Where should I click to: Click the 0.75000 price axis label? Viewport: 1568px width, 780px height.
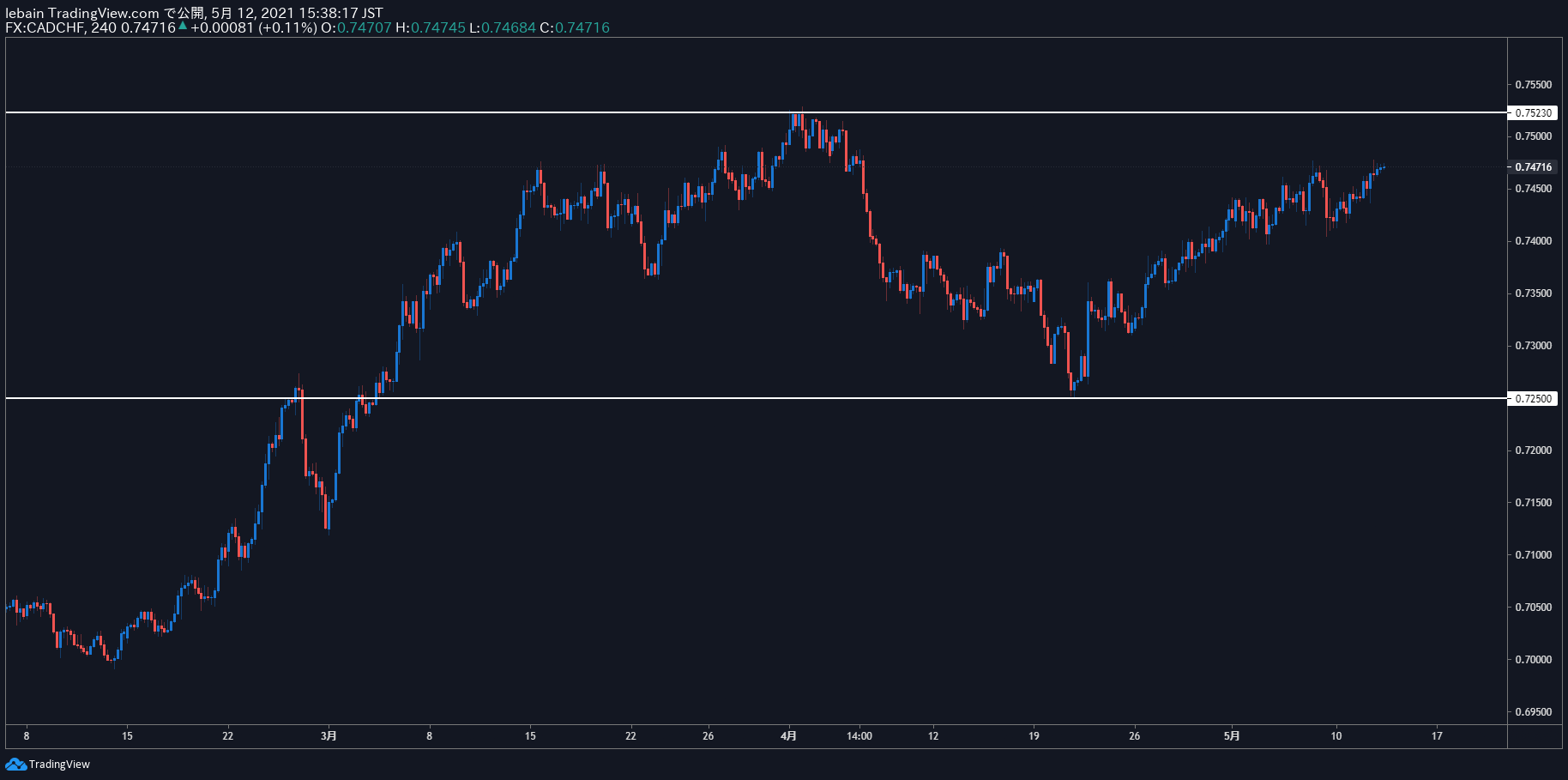1533,136
